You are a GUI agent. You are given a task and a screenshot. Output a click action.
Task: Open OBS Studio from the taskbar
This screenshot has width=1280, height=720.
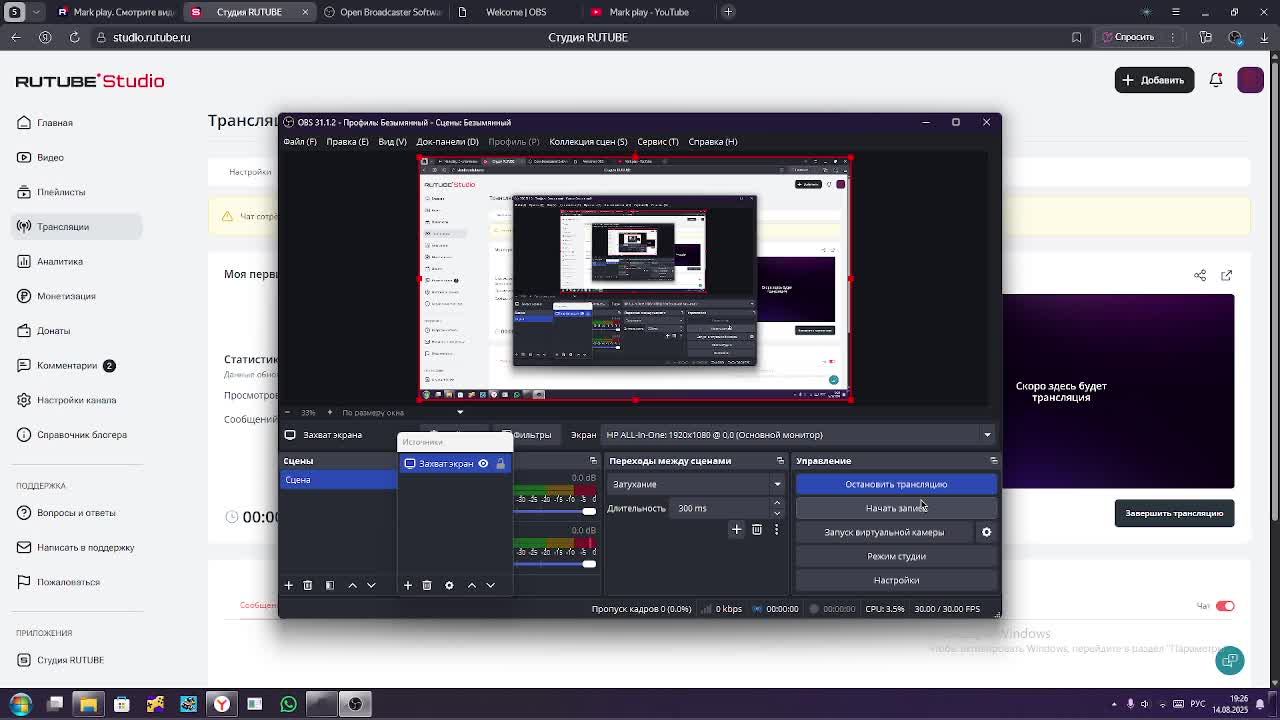355,704
